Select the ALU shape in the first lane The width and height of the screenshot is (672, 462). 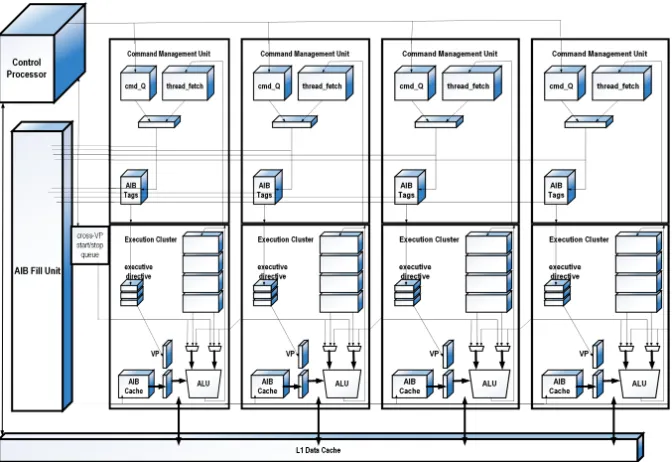(x=204, y=384)
